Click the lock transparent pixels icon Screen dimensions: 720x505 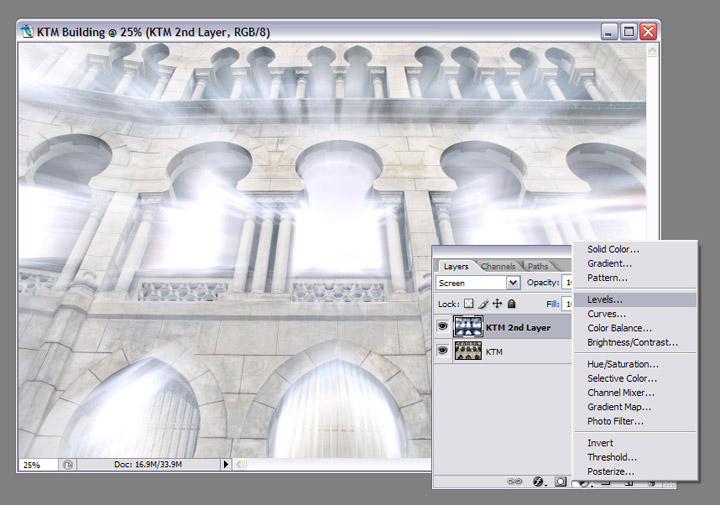[x=469, y=303]
